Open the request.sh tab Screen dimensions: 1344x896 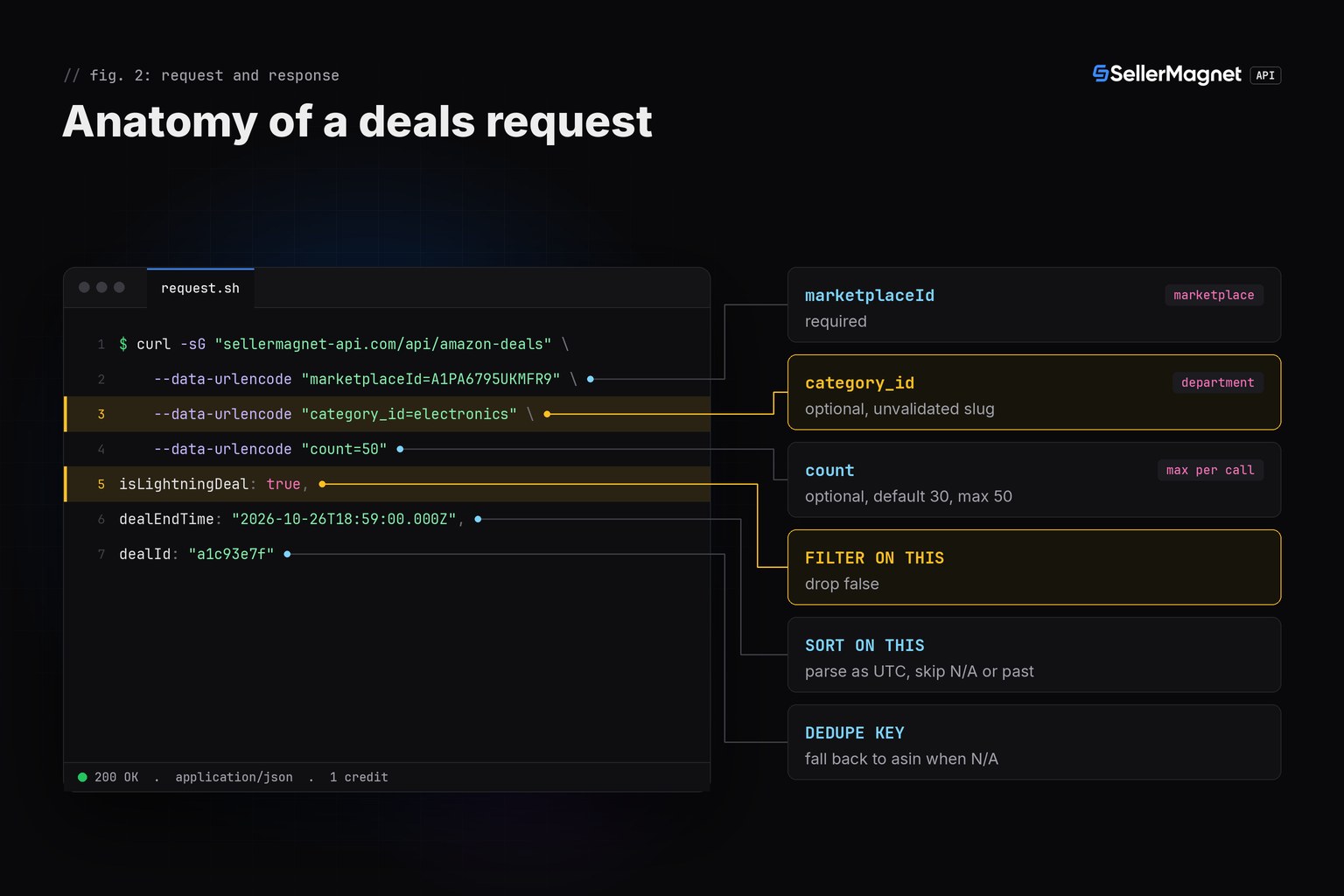click(x=200, y=288)
